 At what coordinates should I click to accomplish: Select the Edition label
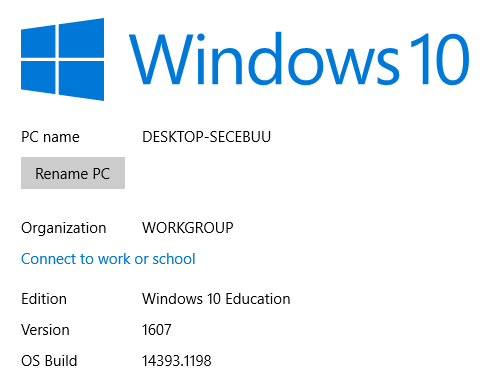coord(44,299)
